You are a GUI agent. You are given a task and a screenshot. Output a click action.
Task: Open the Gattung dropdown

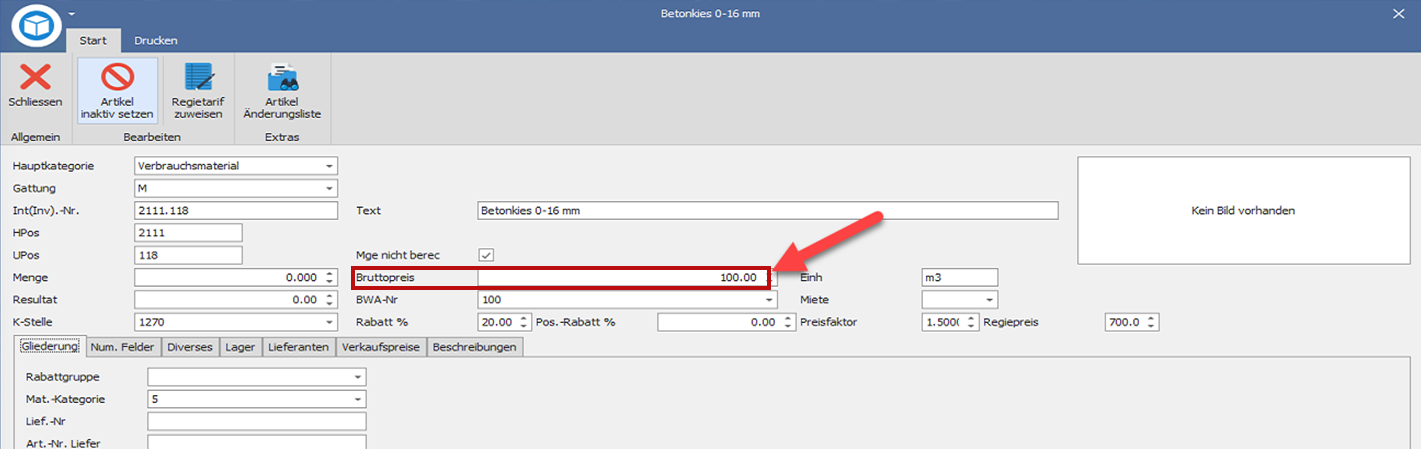(329, 188)
